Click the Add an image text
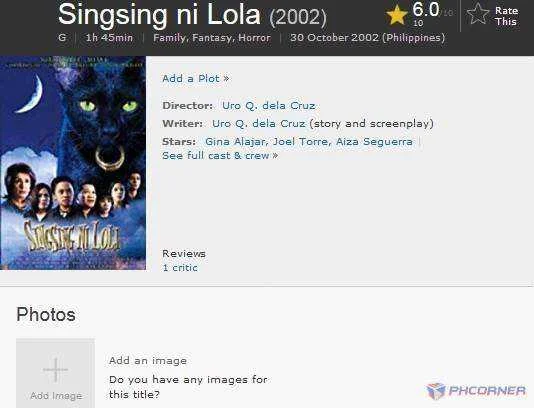Viewport: 534px width, 408px height. [x=148, y=360]
